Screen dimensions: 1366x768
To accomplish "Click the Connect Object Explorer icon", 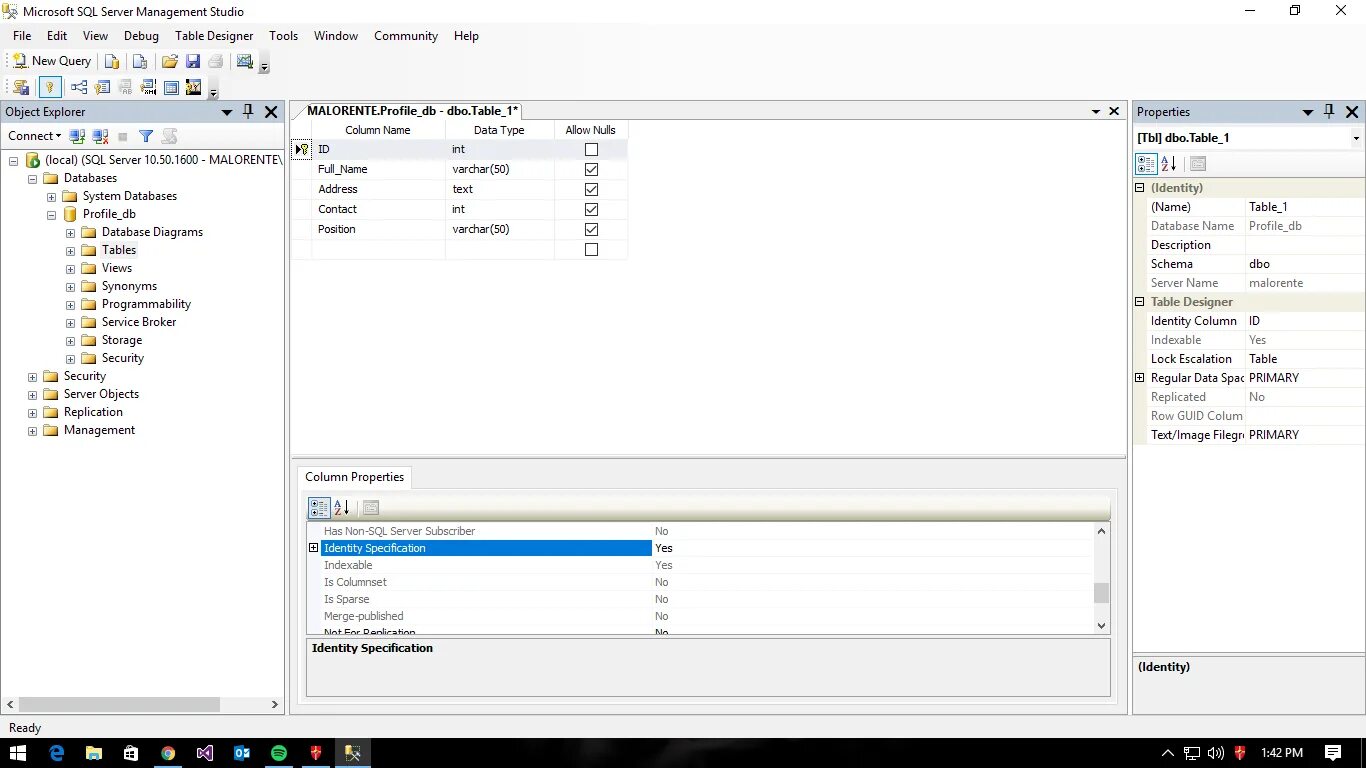I will [x=77, y=136].
